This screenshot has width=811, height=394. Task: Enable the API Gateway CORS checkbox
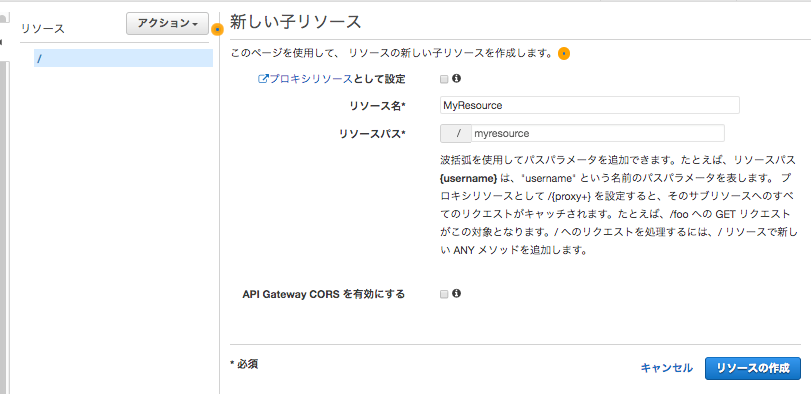(443, 294)
